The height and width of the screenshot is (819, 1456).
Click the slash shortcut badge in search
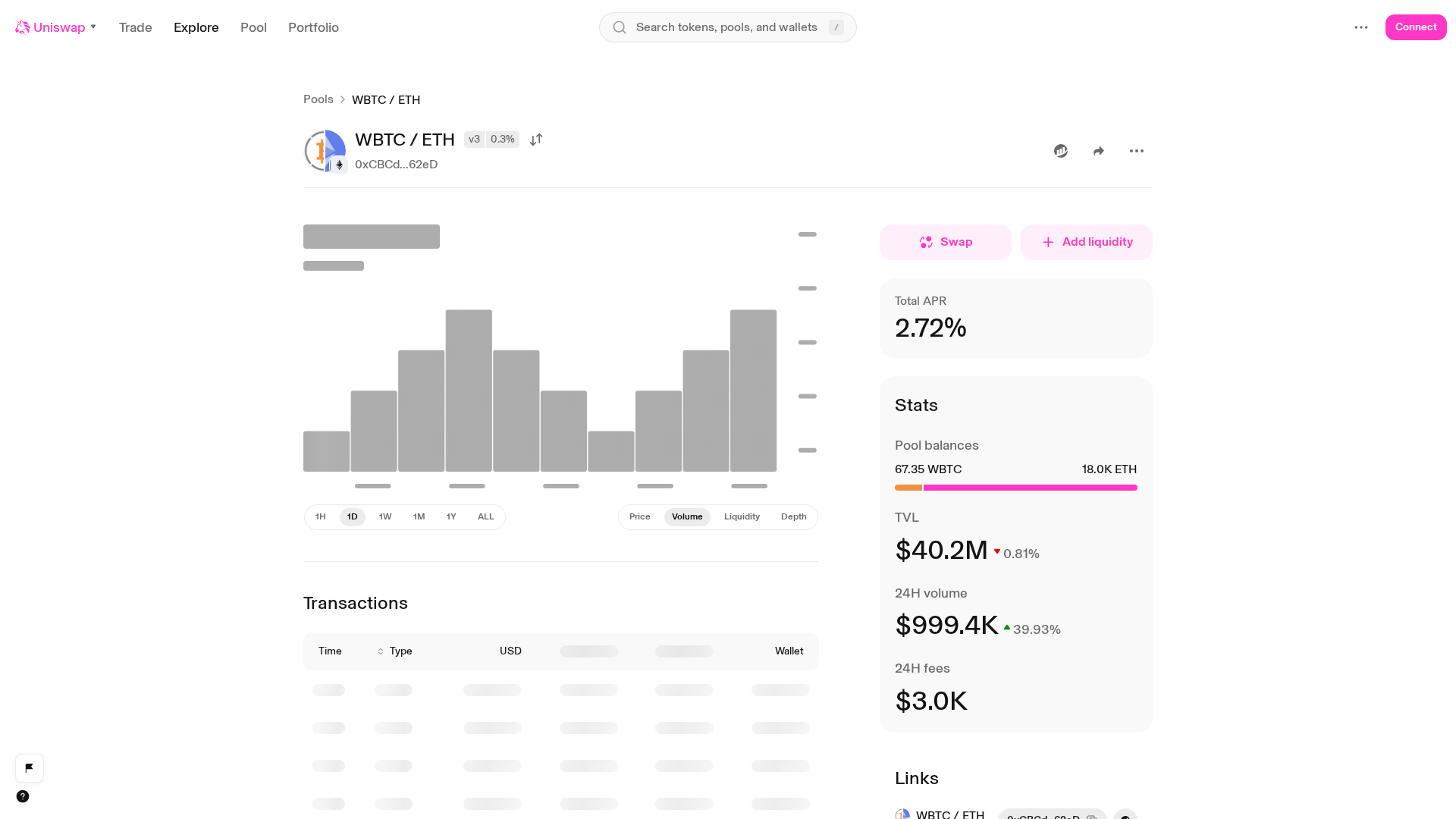click(836, 27)
